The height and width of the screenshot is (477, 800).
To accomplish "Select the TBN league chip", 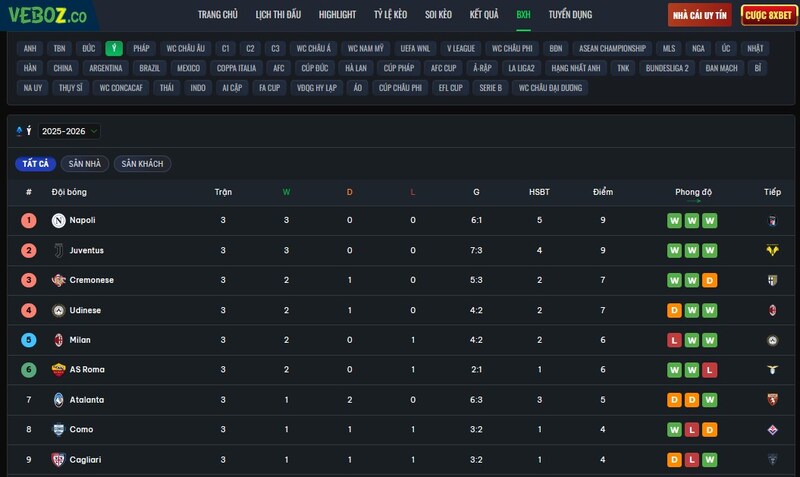I will click(60, 48).
